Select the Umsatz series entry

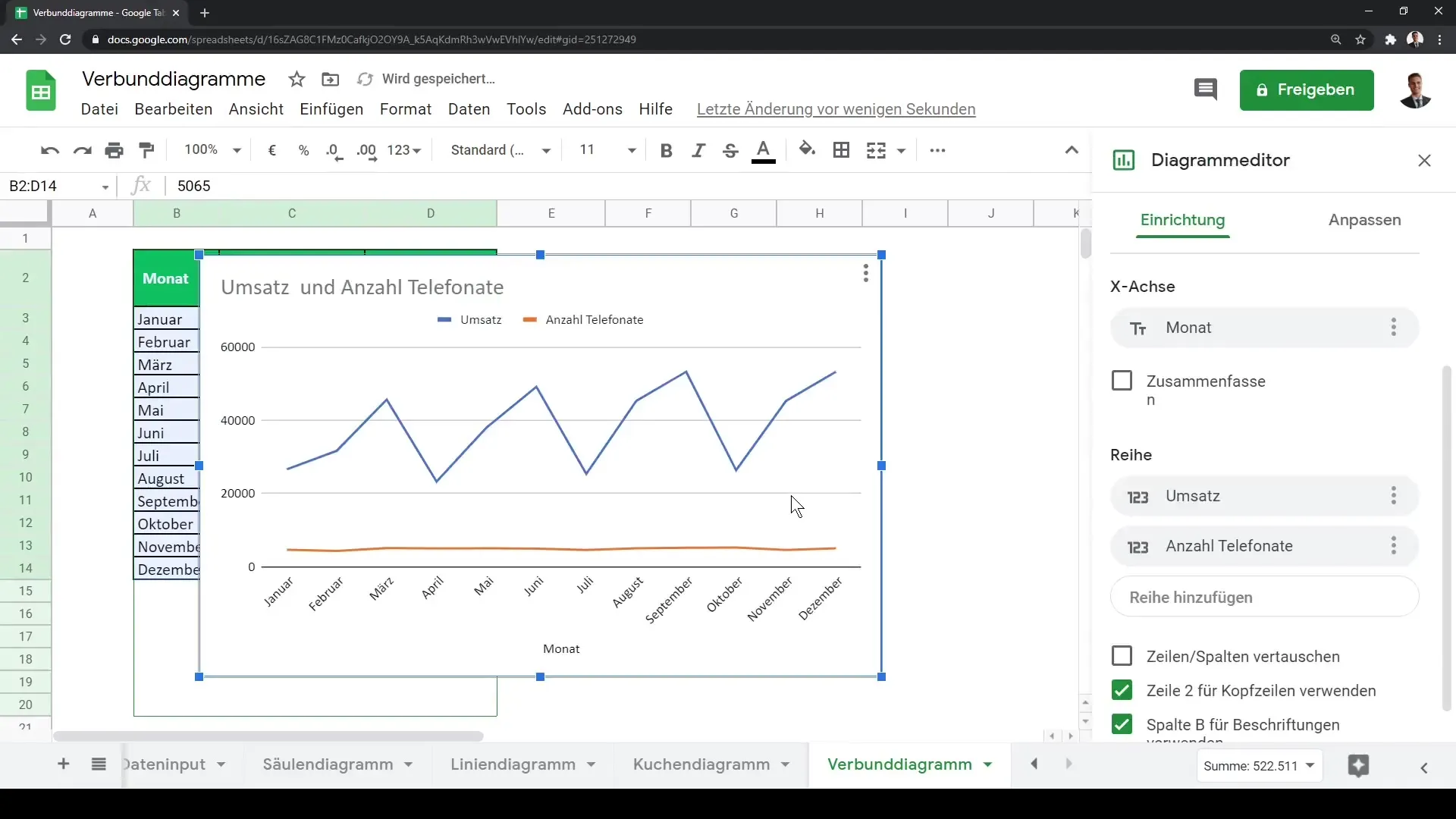tap(1264, 496)
